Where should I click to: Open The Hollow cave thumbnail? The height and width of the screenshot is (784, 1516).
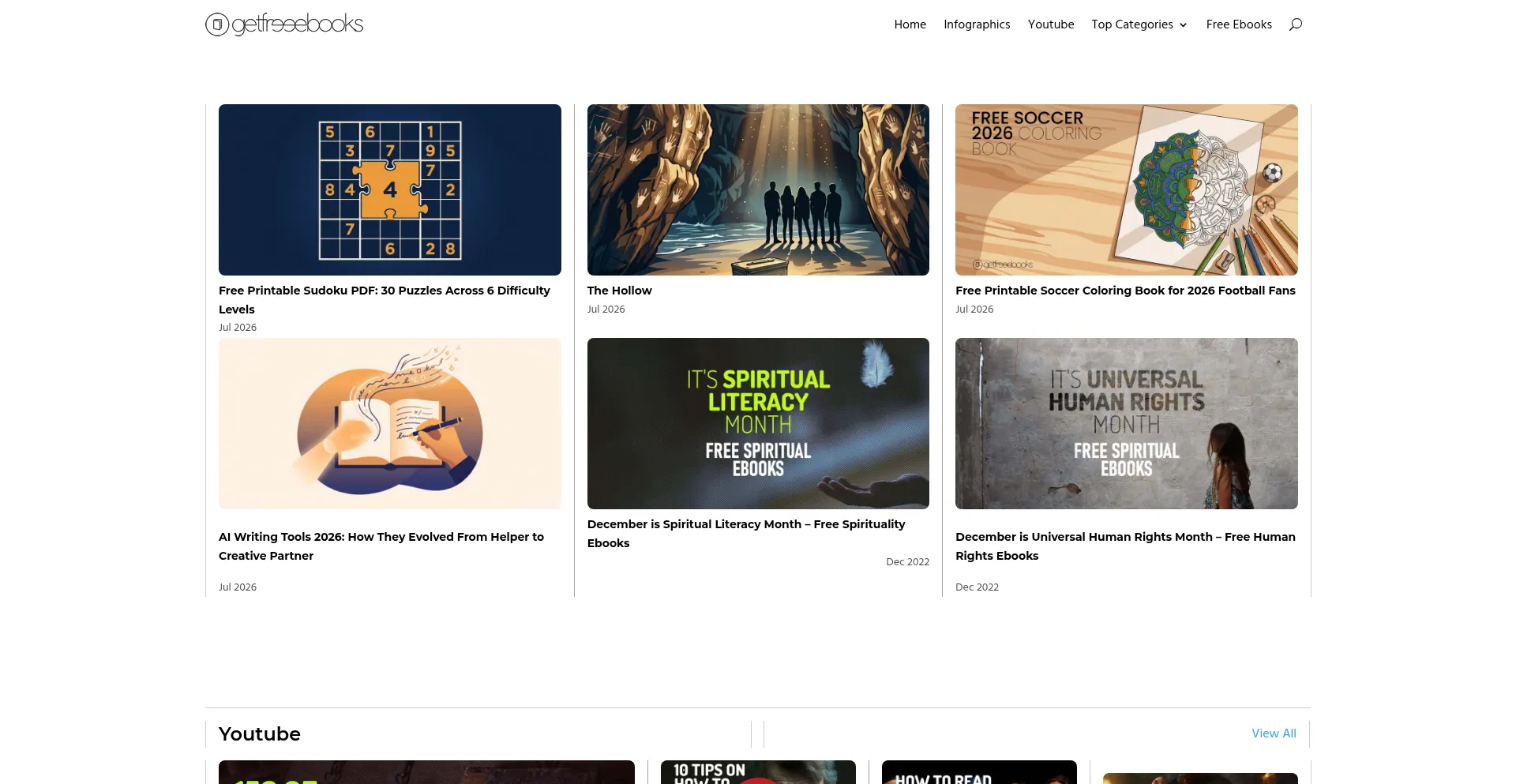[758, 189]
